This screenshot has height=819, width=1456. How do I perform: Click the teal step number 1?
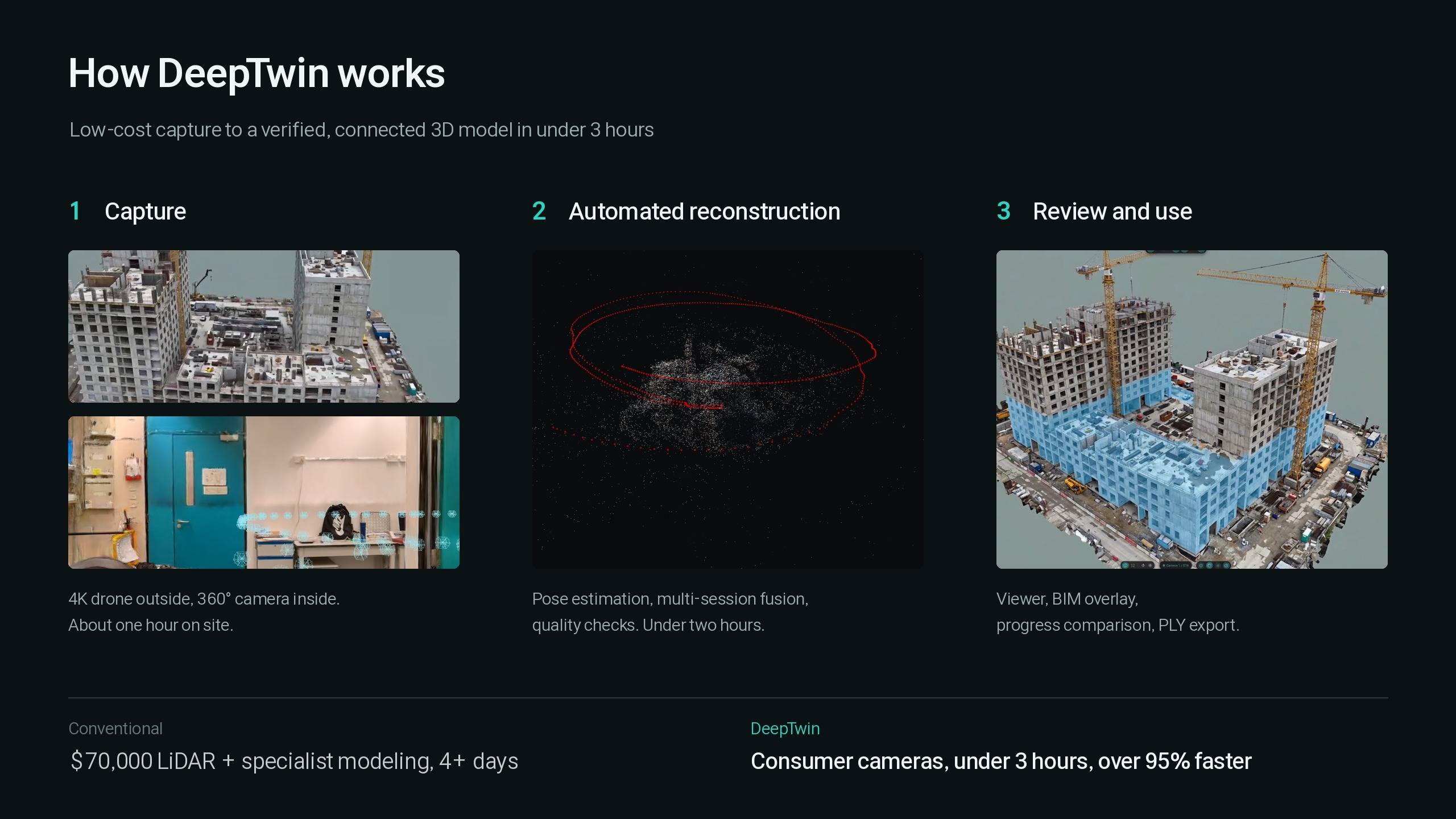[75, 211]
